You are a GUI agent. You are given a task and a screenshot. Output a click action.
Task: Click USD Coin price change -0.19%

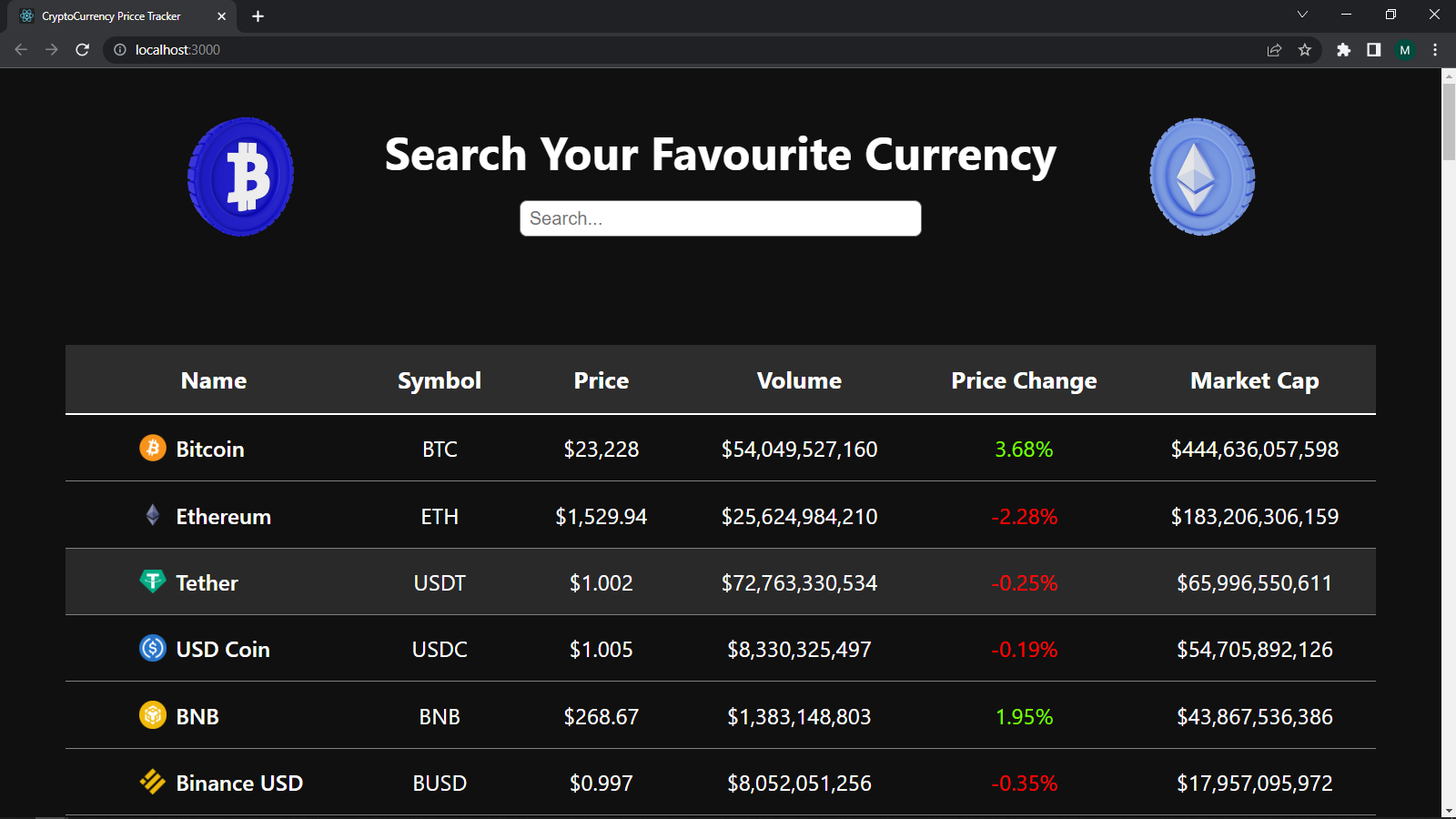click(x=1024, y=650)
